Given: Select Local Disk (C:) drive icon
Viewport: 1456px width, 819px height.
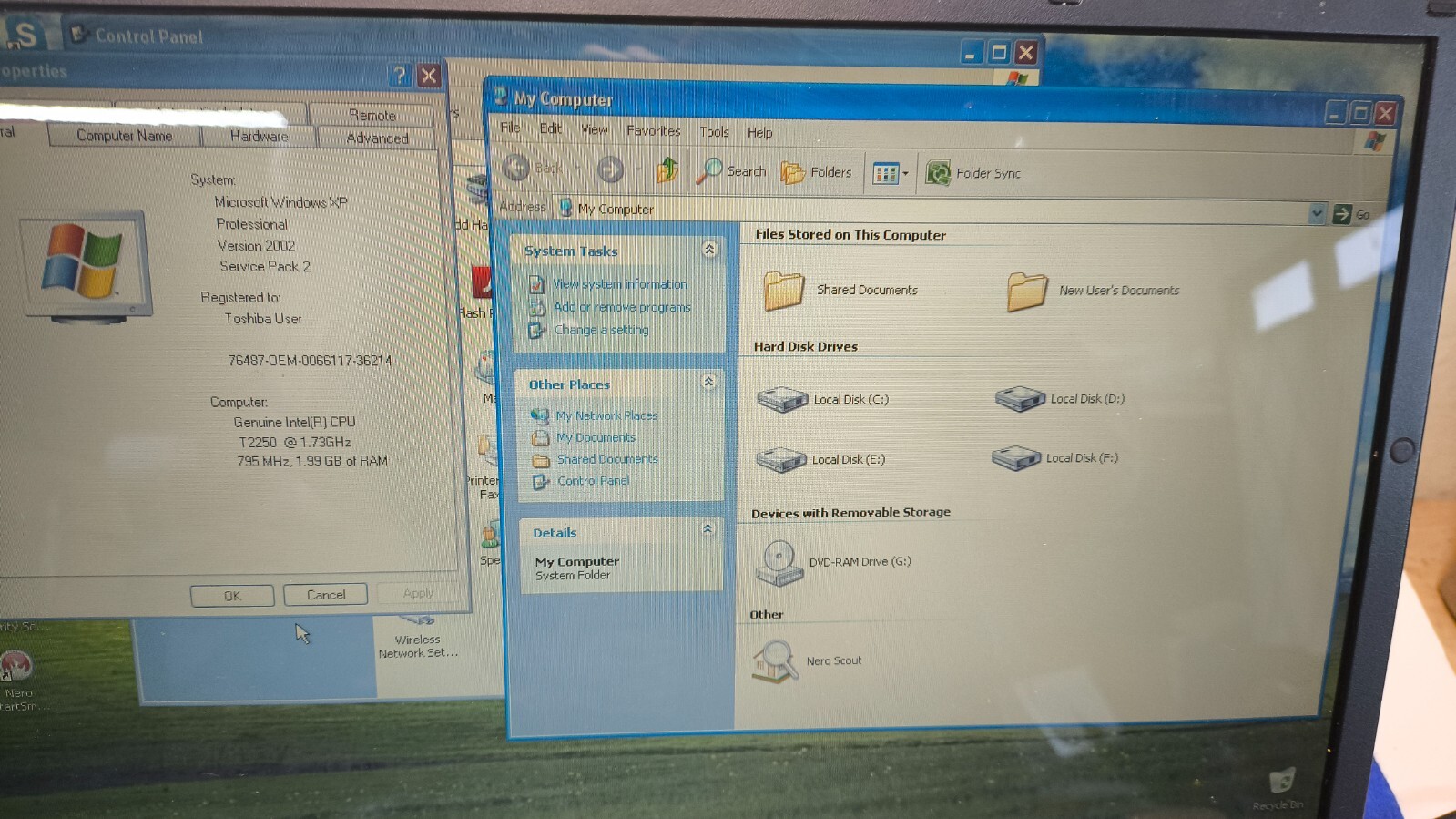Looking at the screenshot, I should pyautogui.click(x=782, y=399).
